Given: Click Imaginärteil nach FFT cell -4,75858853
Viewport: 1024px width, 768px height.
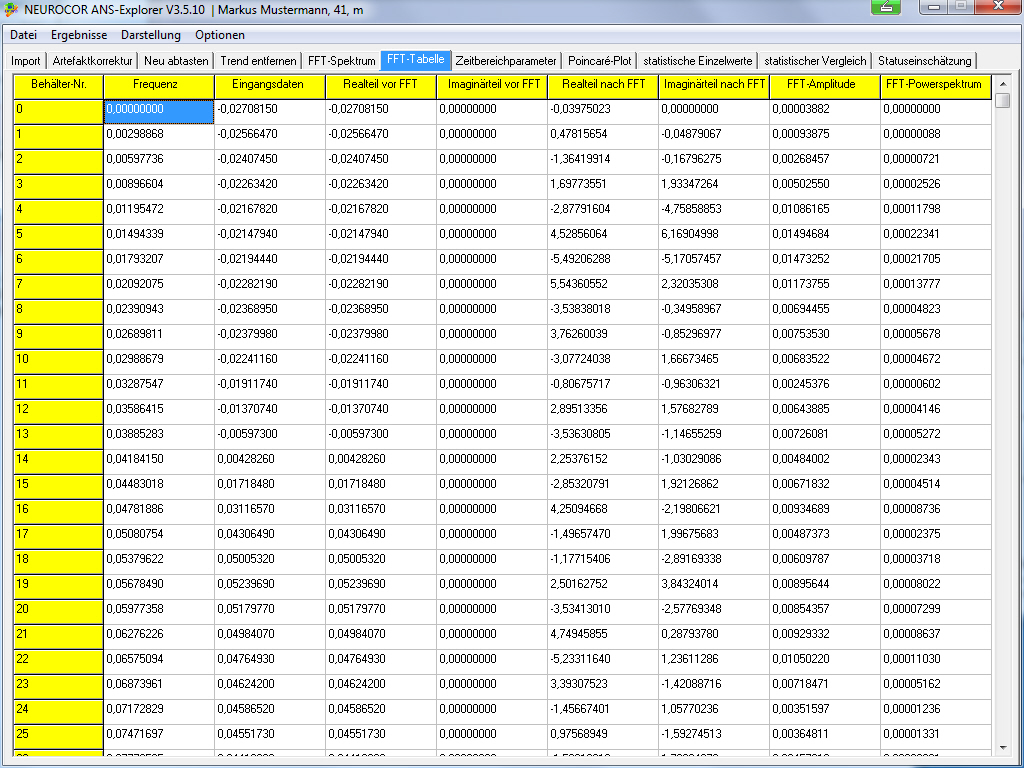Looking at the screenshot, I should tap(714, 212).
